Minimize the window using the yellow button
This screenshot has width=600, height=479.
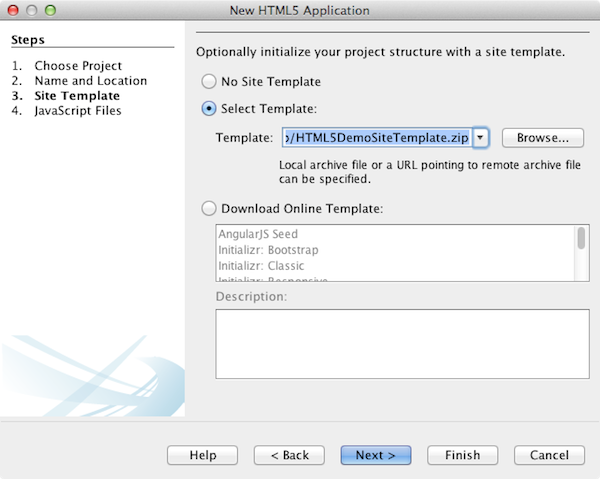point(31,10)
